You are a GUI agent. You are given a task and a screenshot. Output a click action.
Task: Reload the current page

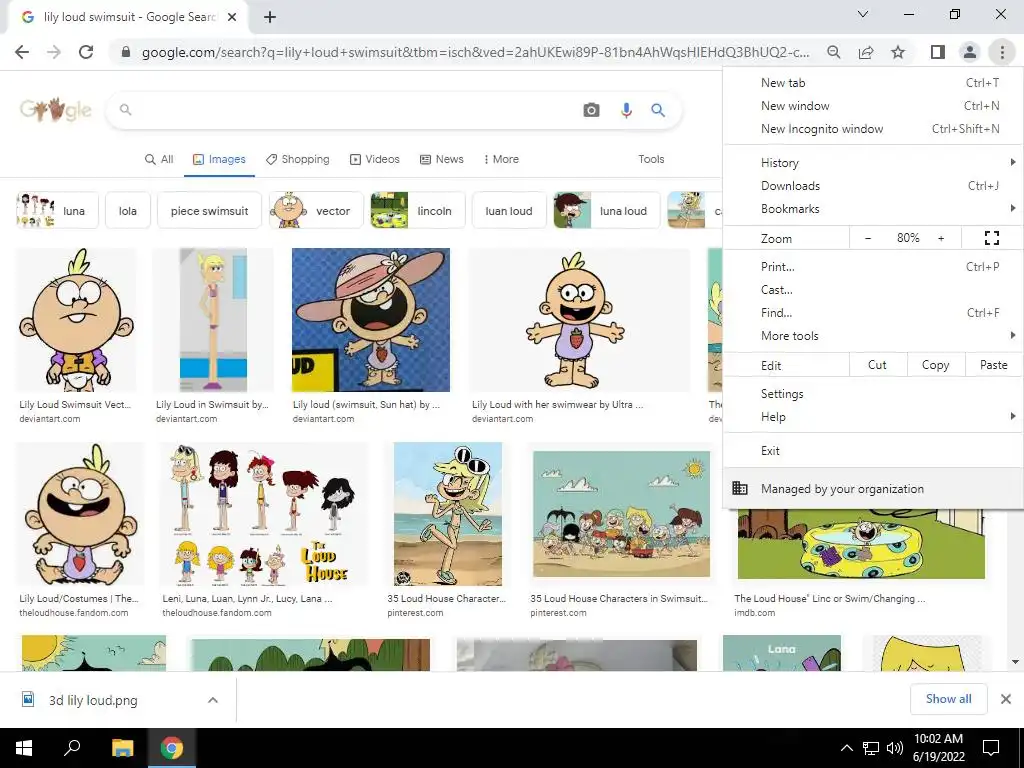(86, 52)
